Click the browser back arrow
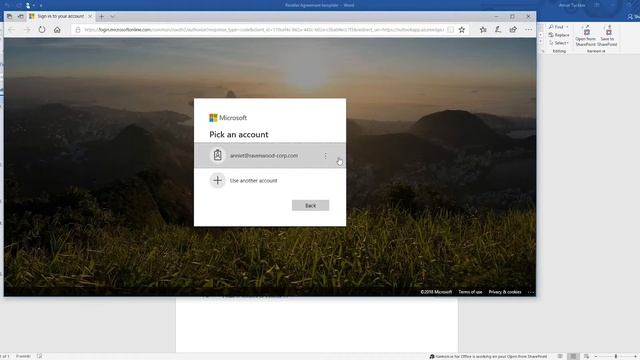 tap(11, 30)
